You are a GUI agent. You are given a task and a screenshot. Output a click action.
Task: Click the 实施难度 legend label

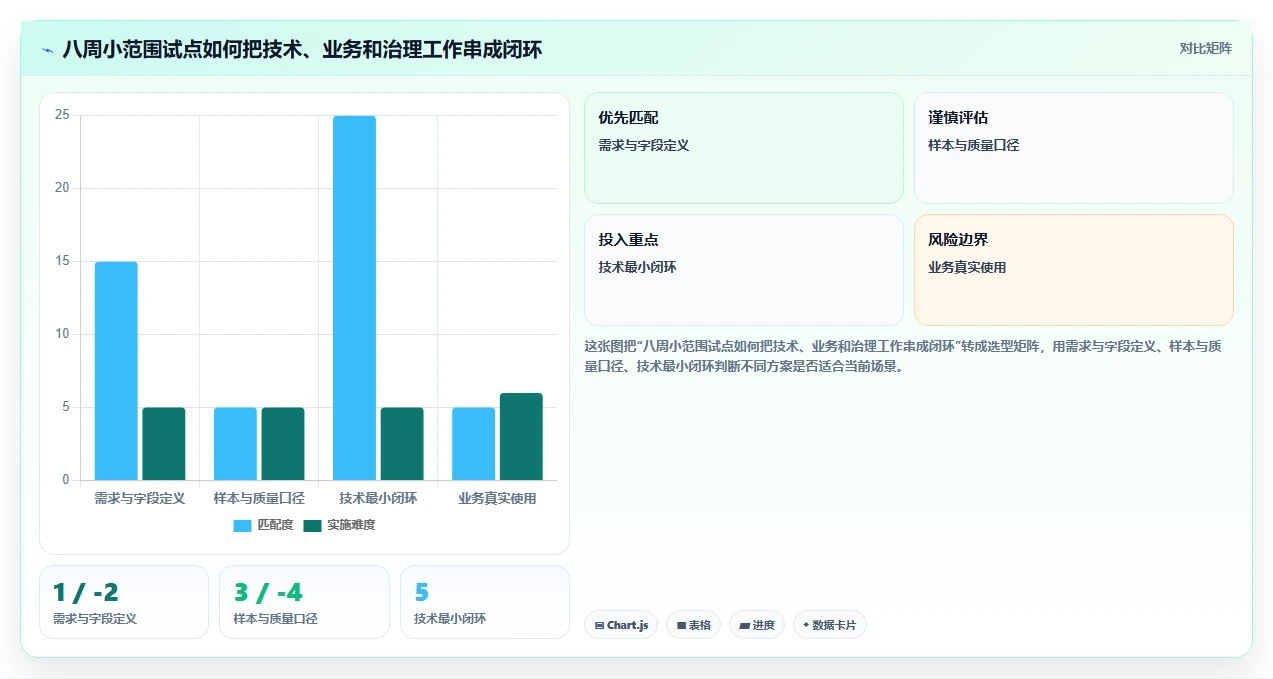(x=351, y=525)
